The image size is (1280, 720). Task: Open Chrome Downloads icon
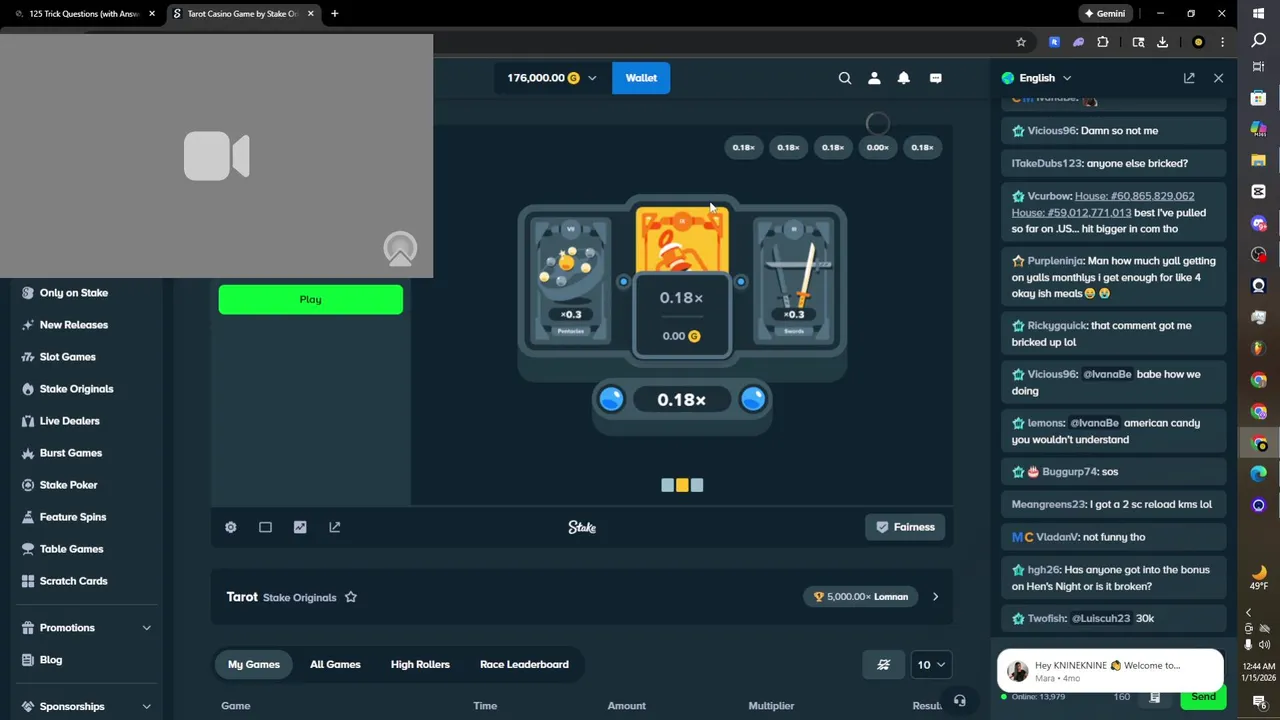tap(1162, 42)
